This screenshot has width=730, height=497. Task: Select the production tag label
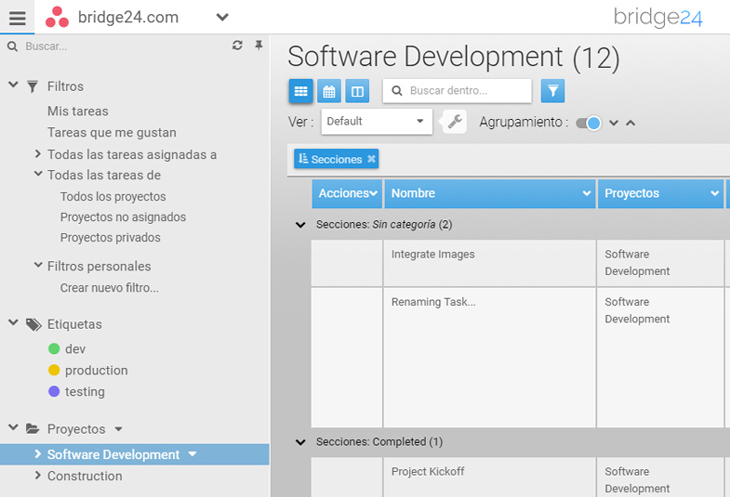click(96, 370)
